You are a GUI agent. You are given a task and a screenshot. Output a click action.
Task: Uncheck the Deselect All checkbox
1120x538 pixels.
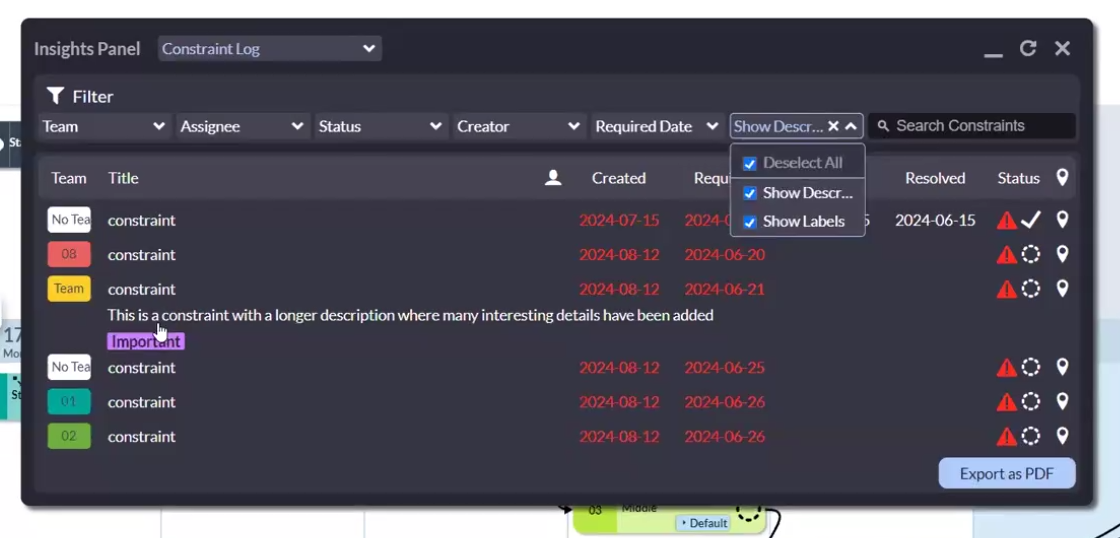749,164
